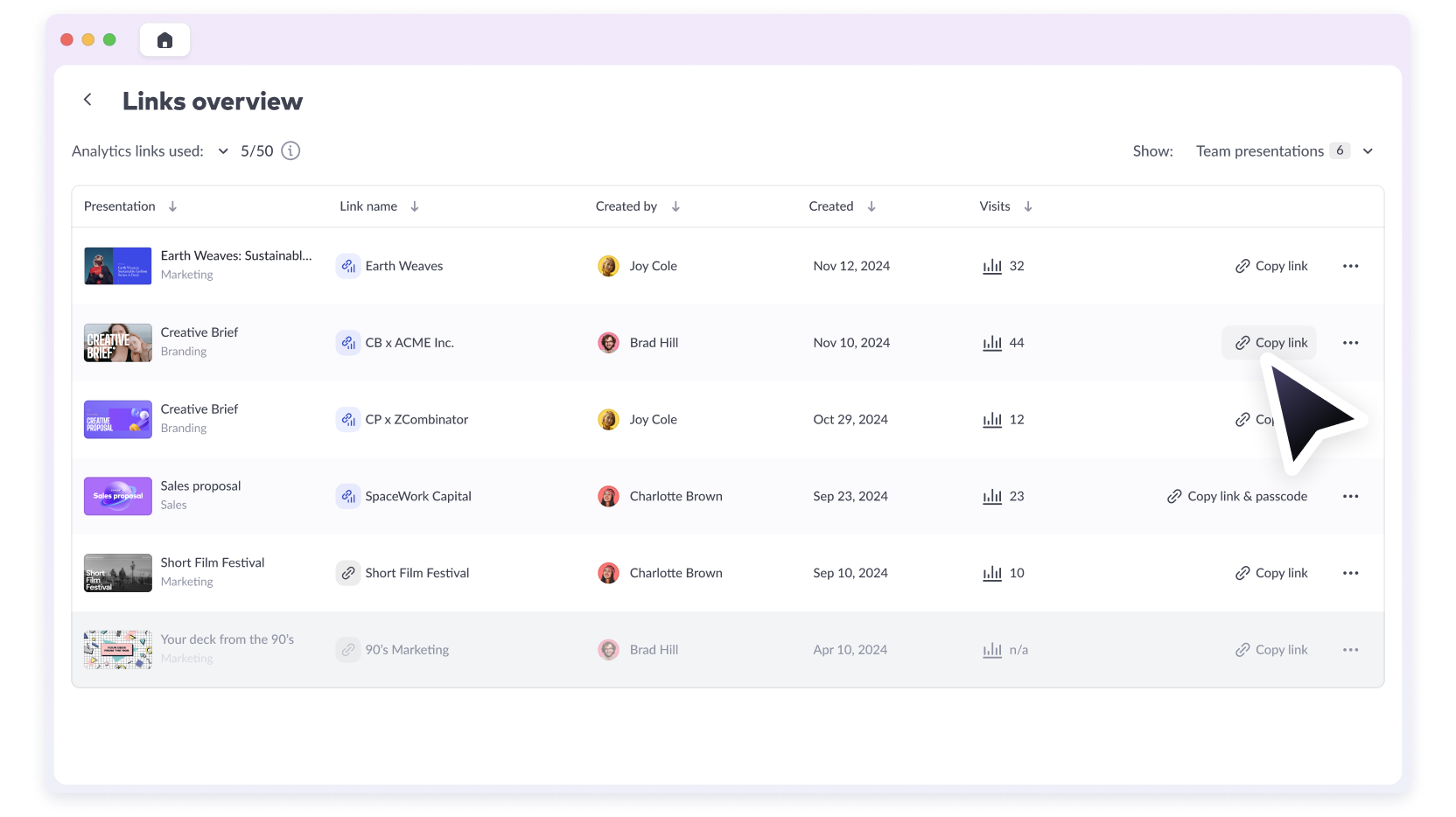Select 'Sales proposal' presentation title
The width and height of the screenshot is (1456, 817).
tap(200, 486)
